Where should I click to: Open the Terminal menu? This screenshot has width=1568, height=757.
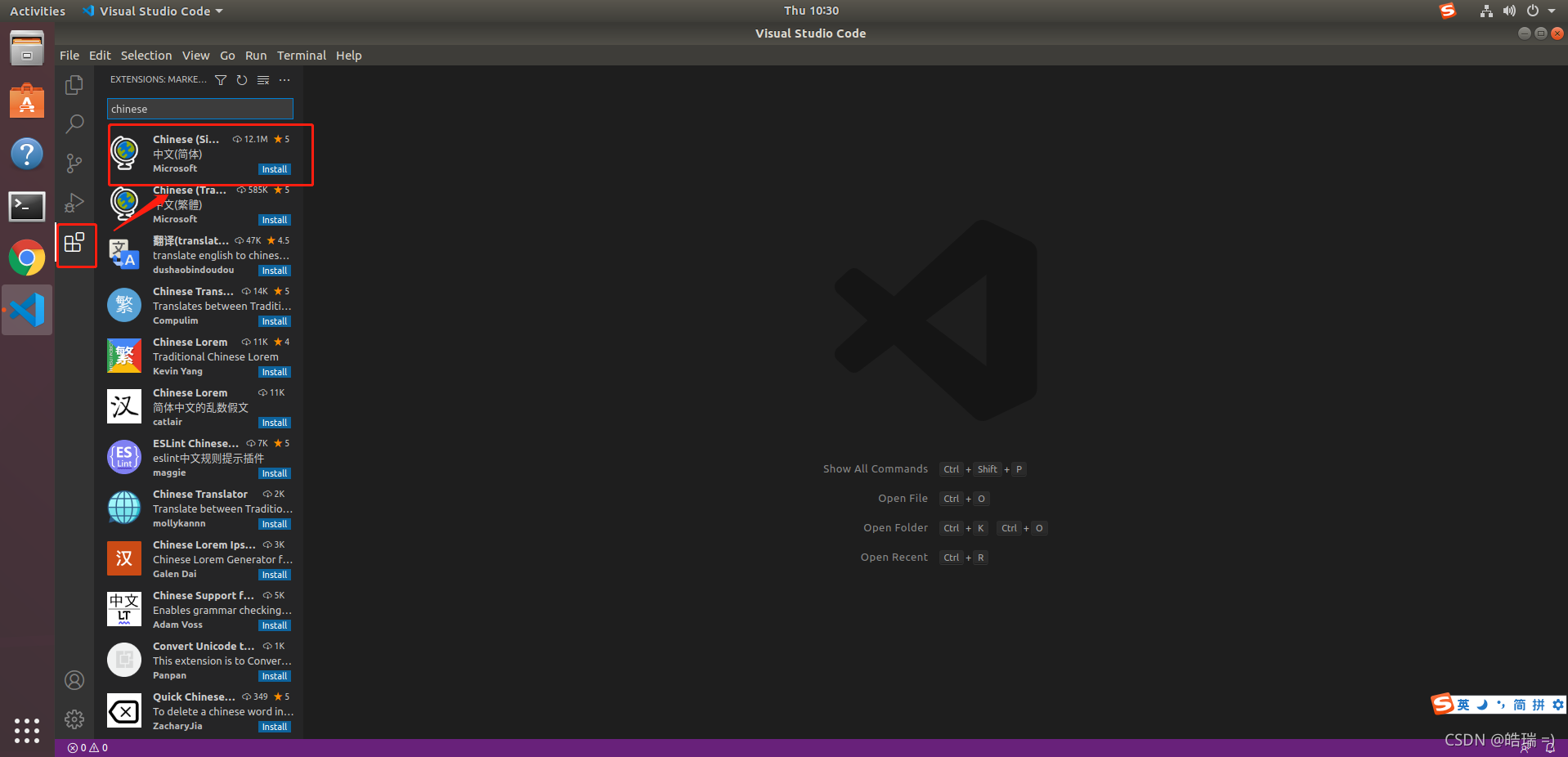pyautogui.click(x=301, y=56)
